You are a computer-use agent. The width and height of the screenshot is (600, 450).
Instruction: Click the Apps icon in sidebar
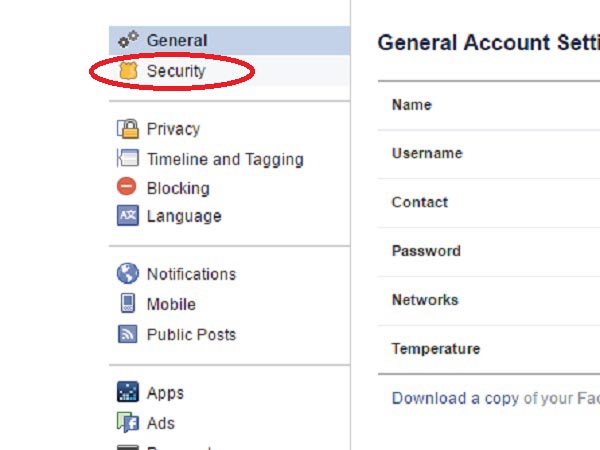click(x=127, y=393)
